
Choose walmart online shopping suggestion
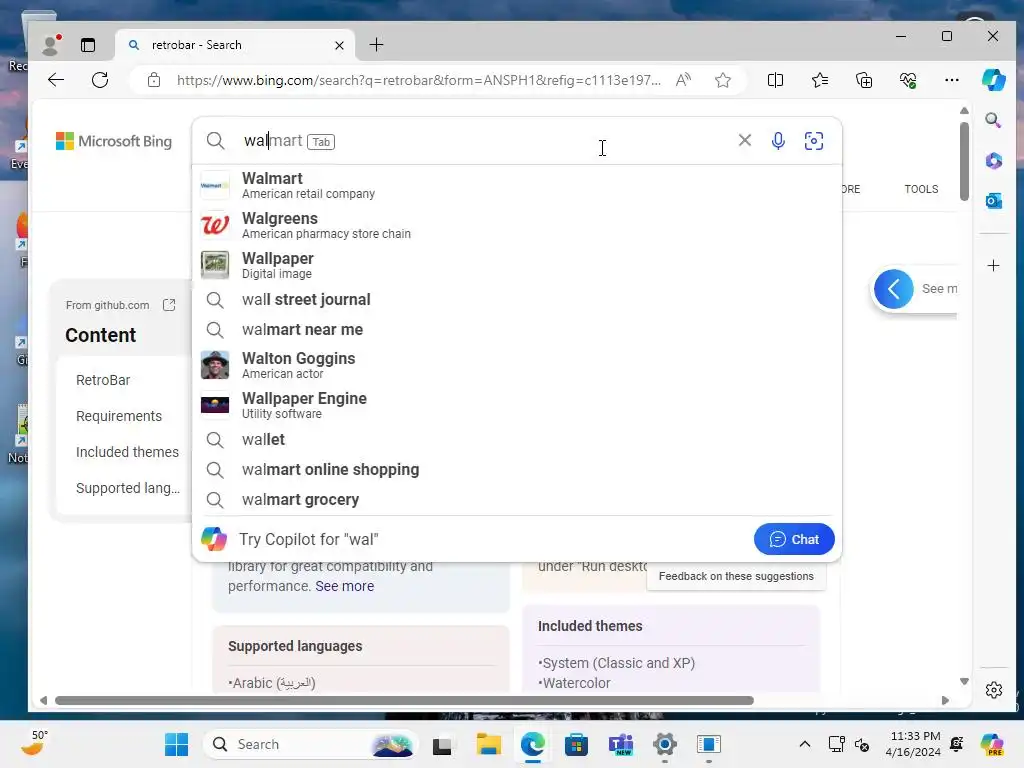[x=517, y=470]
